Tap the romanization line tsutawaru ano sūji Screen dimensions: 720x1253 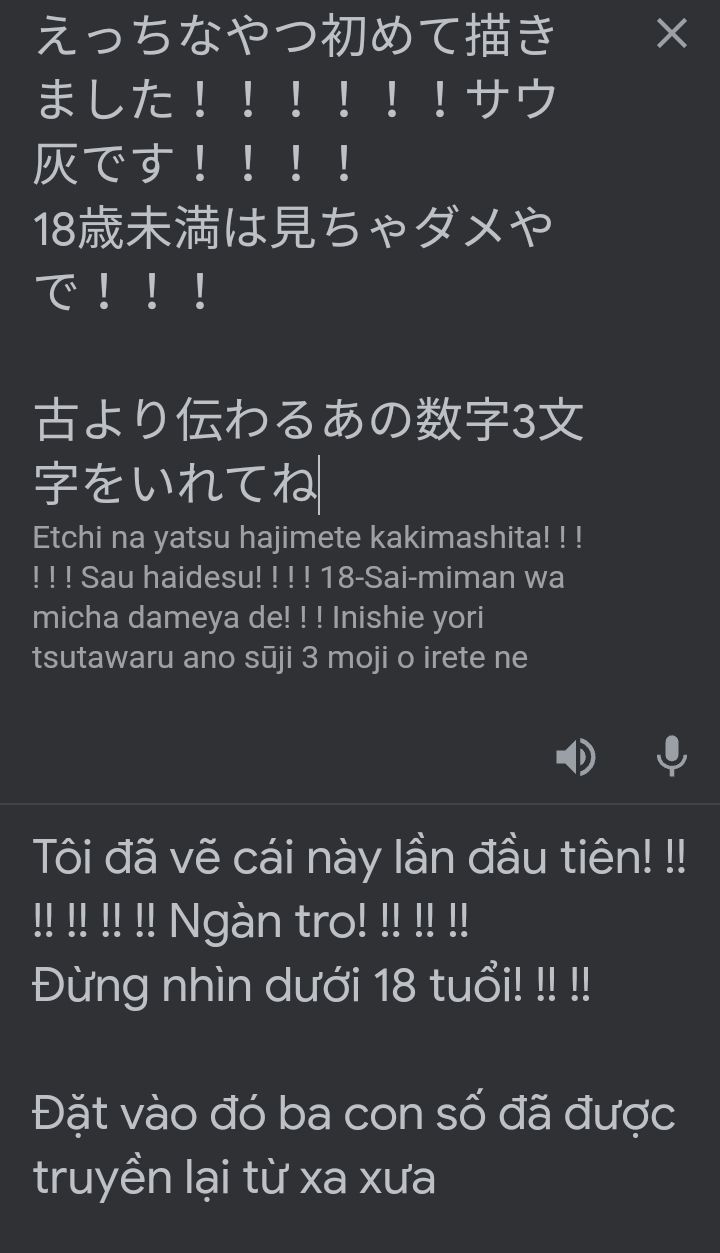click(280, 658)
